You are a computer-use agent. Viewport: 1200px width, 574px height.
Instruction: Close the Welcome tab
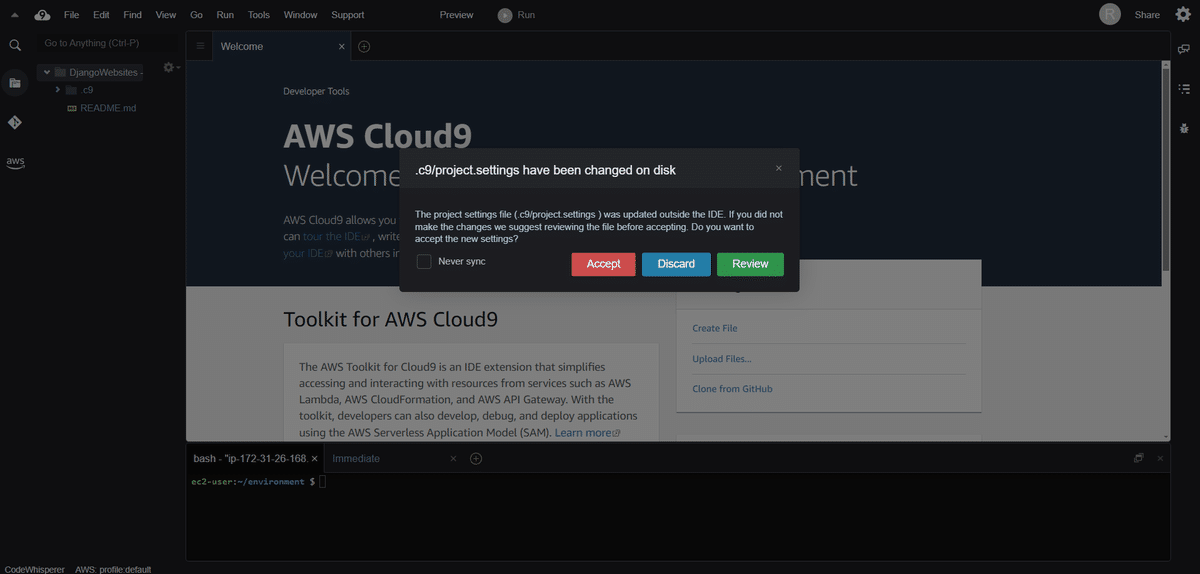click(x=341, y=46)
